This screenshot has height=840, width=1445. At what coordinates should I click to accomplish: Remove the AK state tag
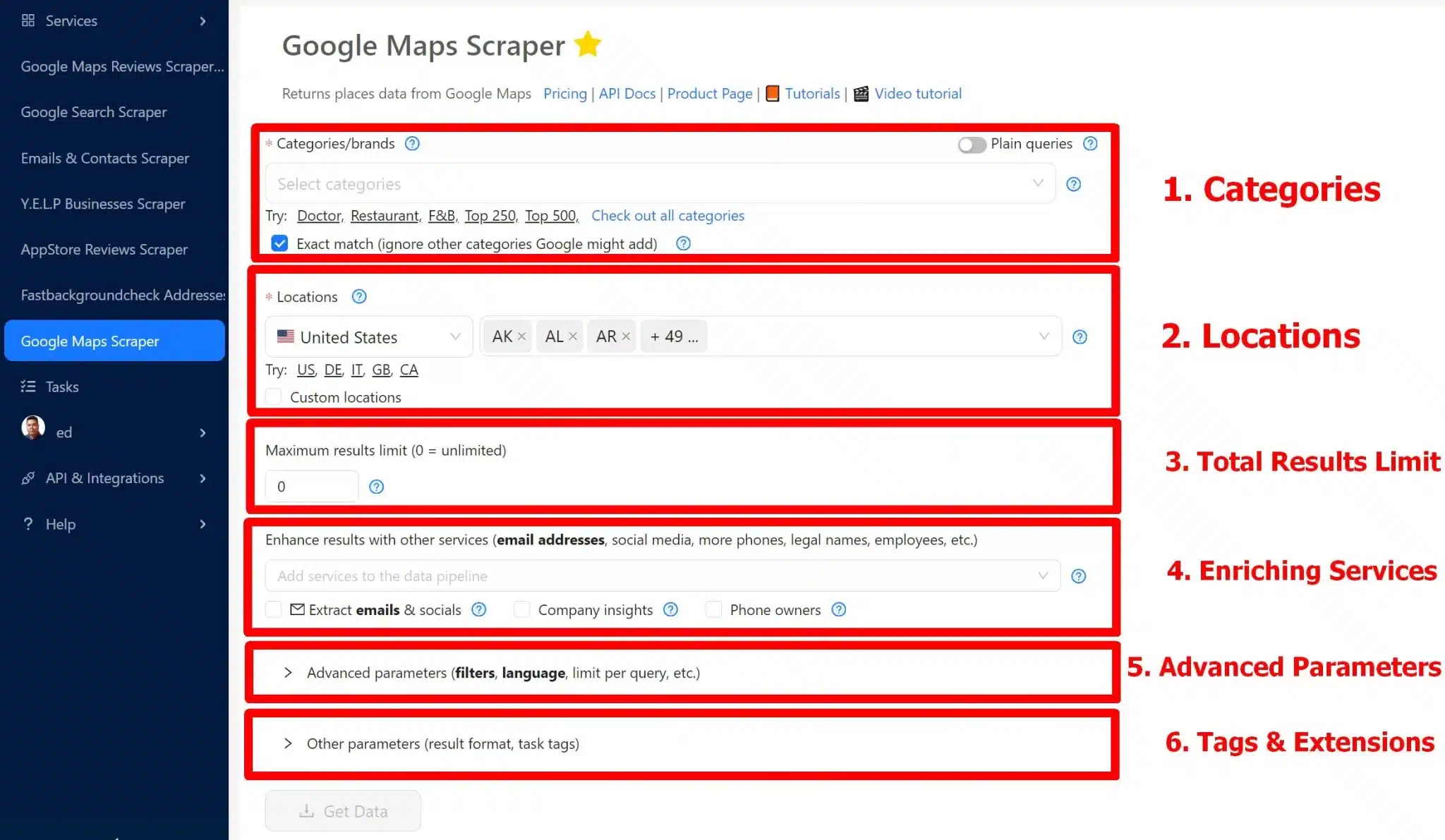point(522,336)
